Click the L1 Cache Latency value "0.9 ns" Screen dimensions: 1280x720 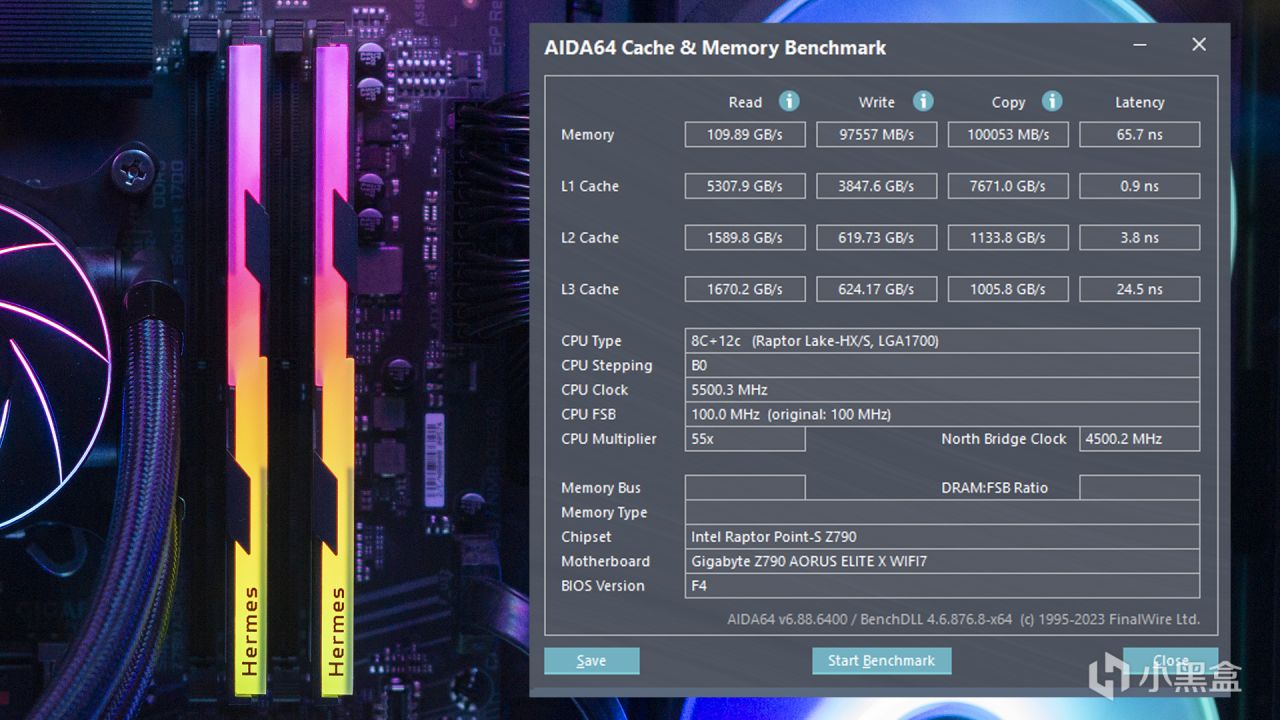pos(1140,186)
